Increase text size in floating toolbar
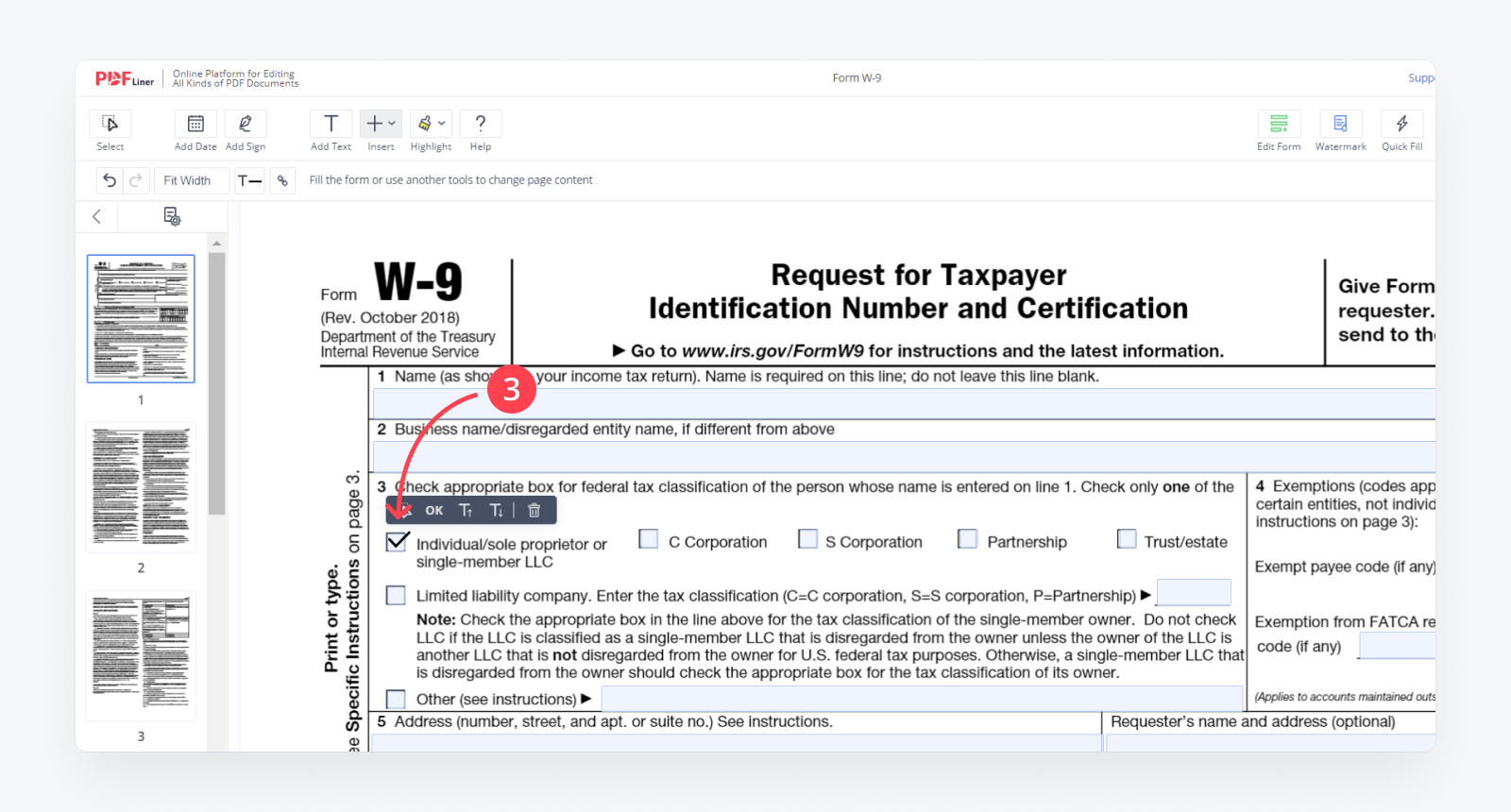 466,510
